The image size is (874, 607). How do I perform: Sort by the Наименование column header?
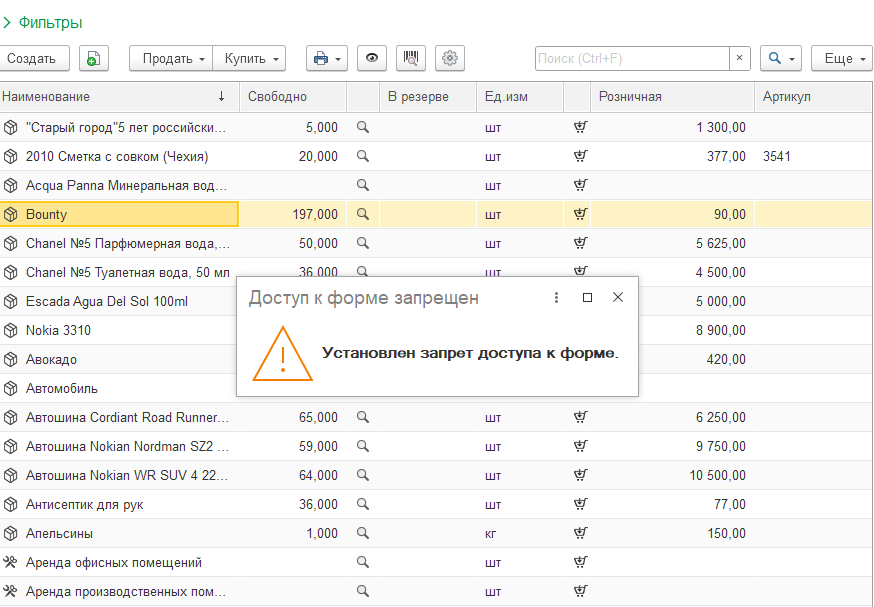[110, 97]
